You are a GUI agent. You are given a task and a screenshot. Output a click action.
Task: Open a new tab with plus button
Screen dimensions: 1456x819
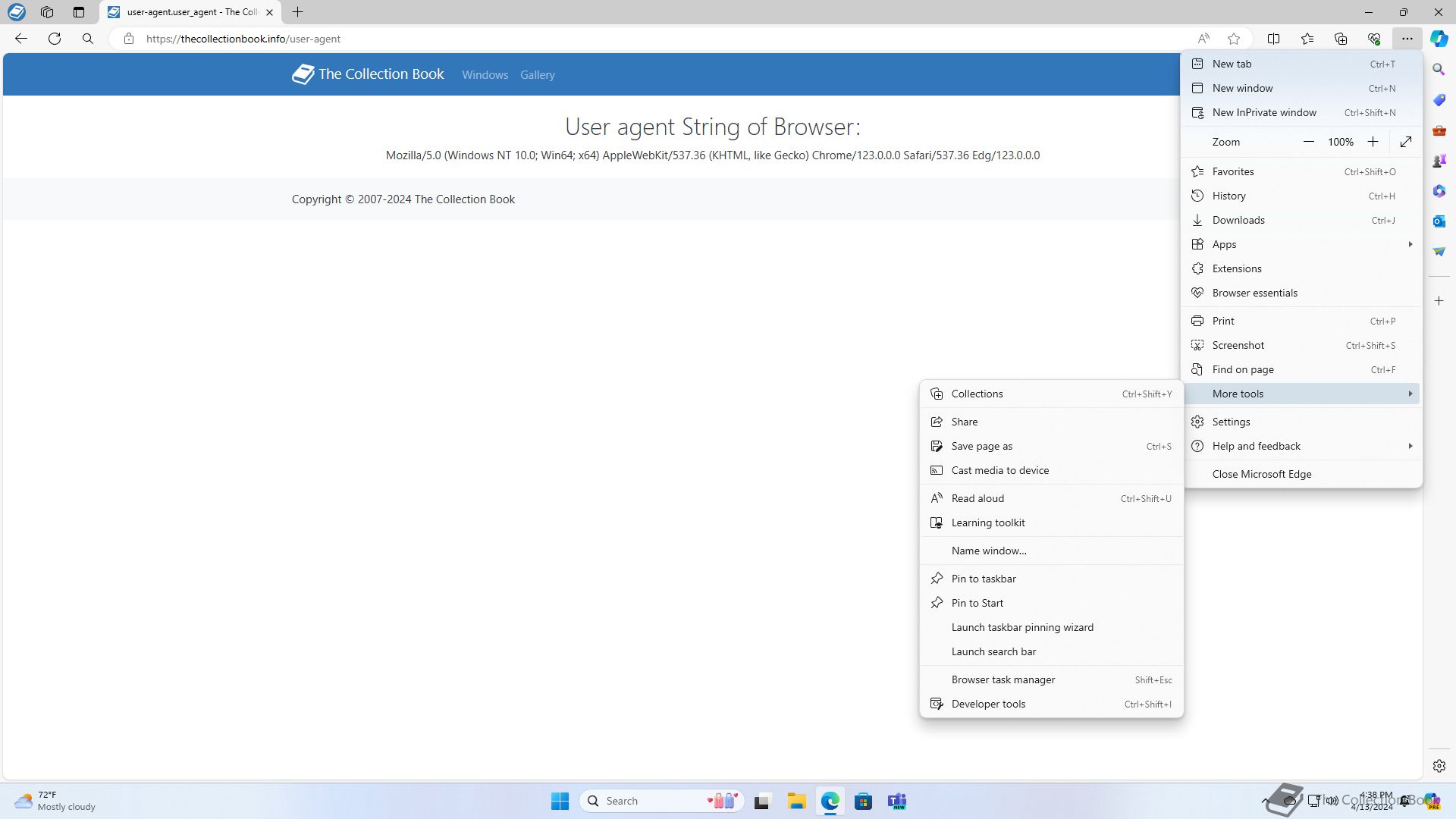pyautogui.click(x=298, y=12)
